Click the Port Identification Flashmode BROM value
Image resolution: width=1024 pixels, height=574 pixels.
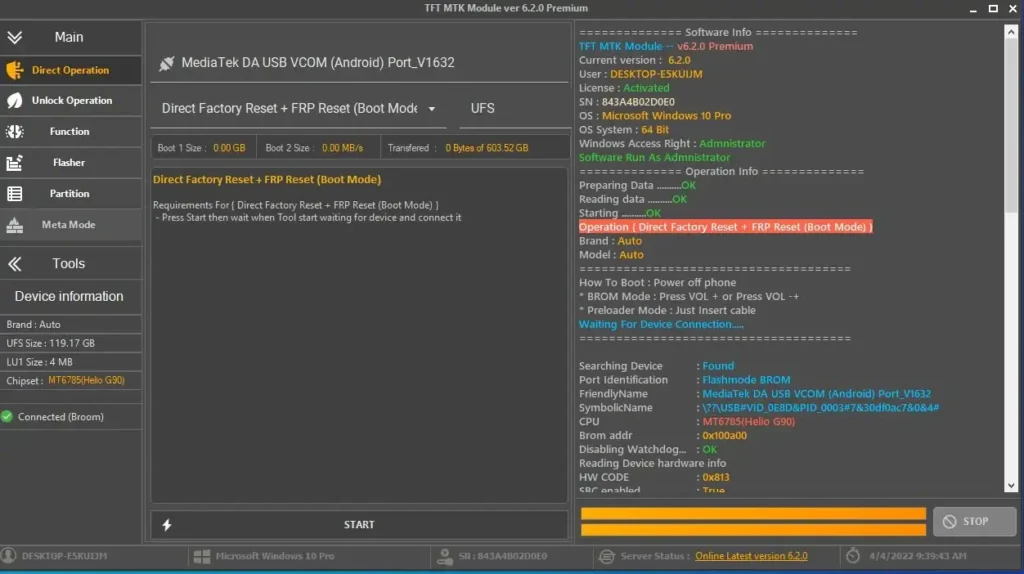(746, 380)
